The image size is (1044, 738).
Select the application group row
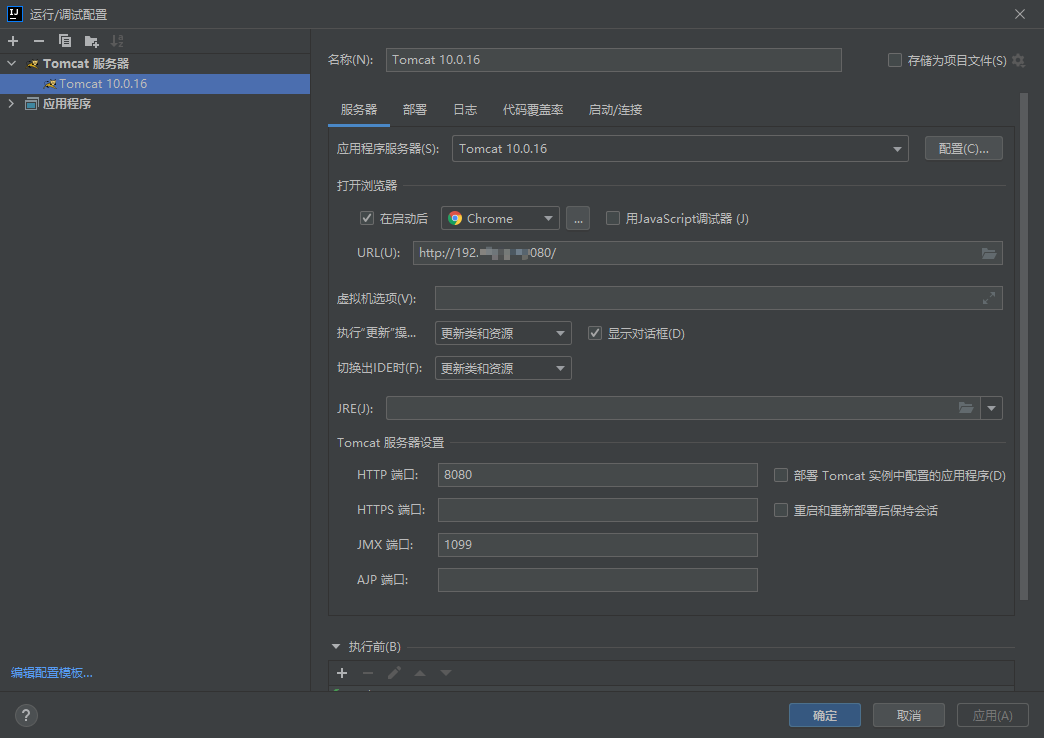coord(155,103)
